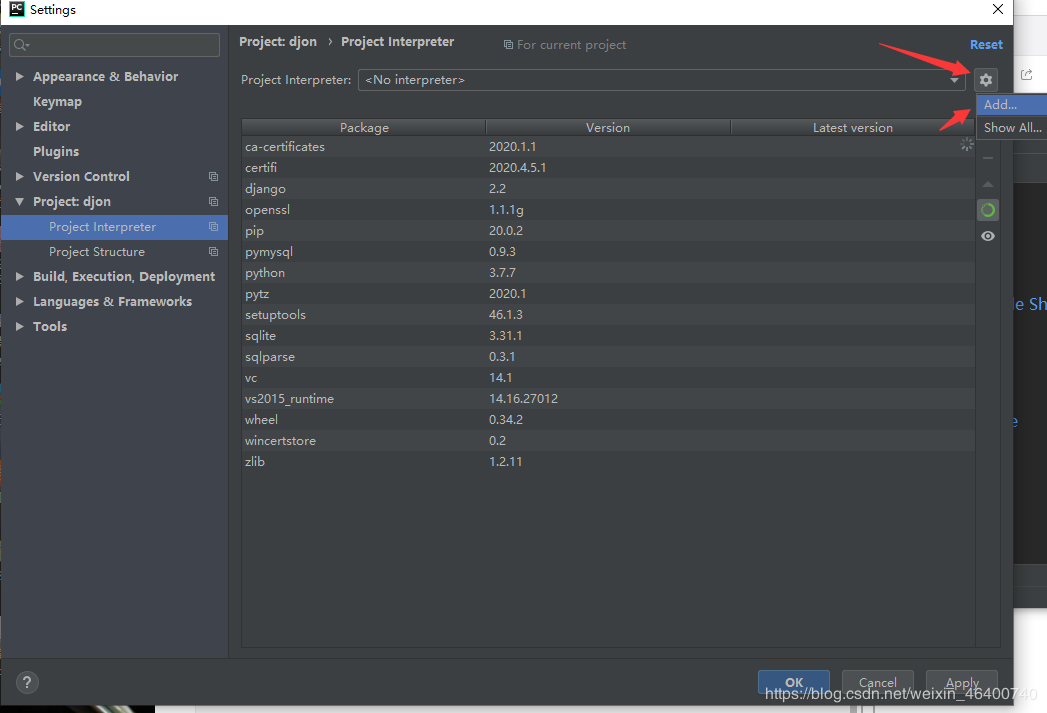Click the upgrade package up-arrow icon
1047x713 pixels.
988,185
